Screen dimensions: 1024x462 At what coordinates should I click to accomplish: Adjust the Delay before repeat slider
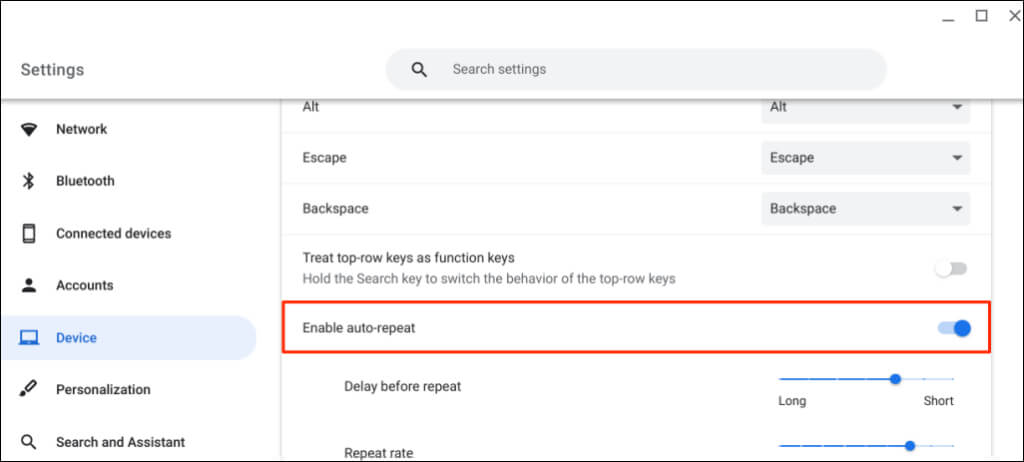(896, 379)
